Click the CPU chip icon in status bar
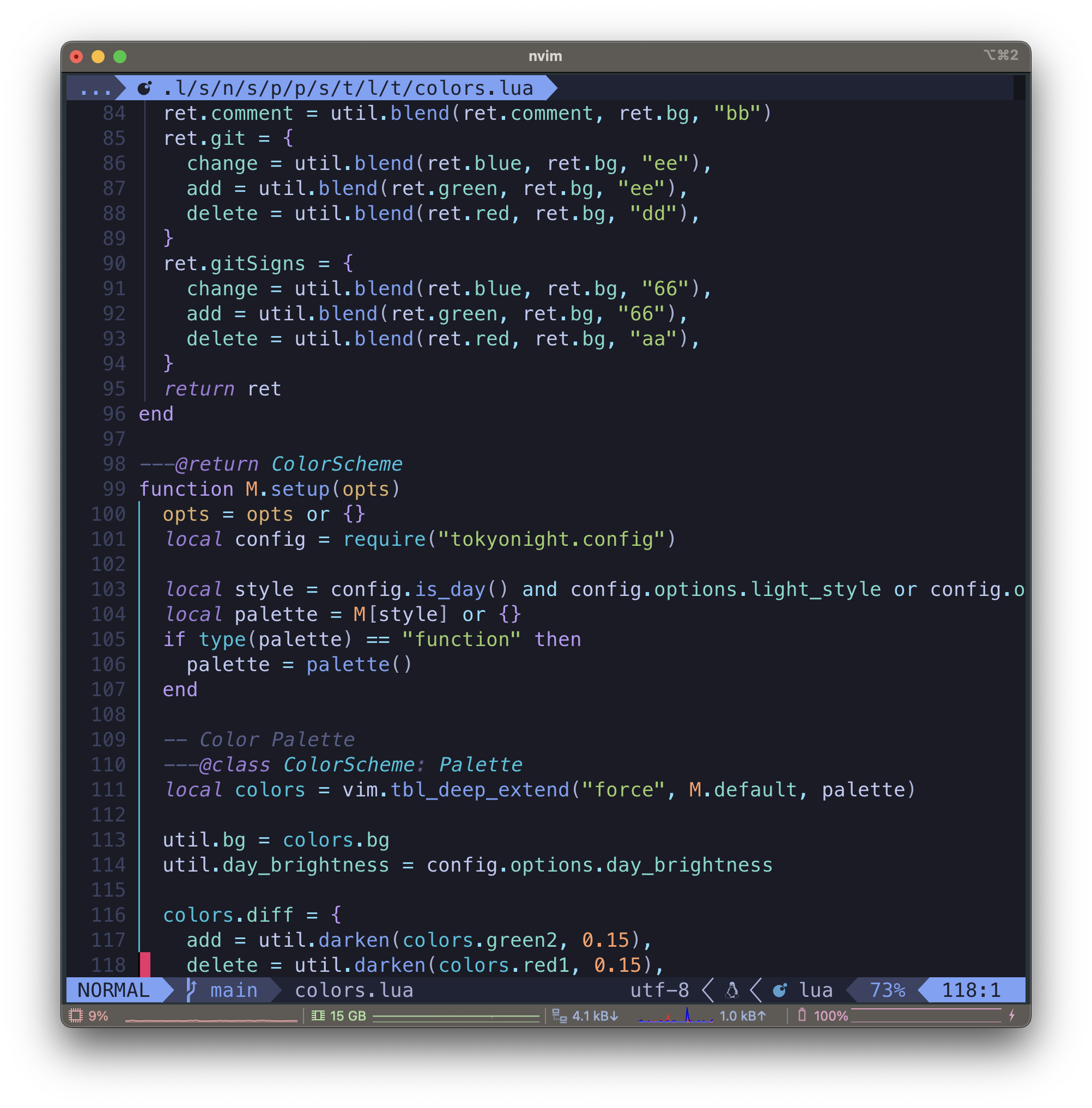This screenshot has width=1092, height=1108. tap(75, 1016)
